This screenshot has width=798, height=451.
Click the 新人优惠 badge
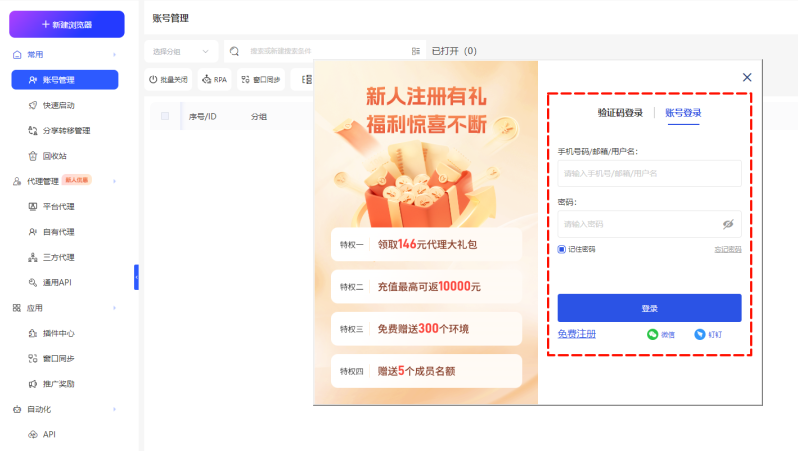(77, 180)
